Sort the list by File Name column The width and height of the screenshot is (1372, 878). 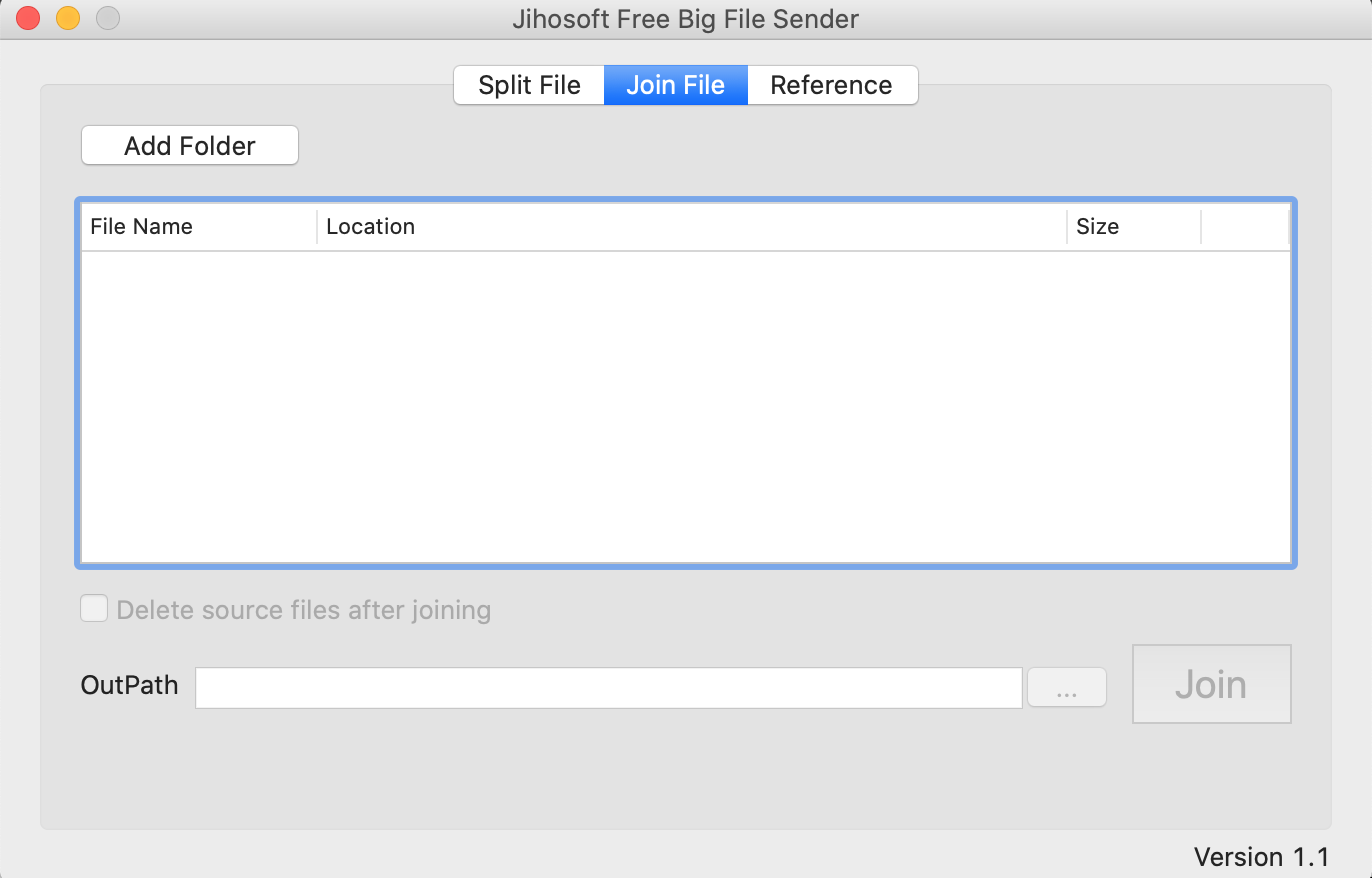coord(199,227)
